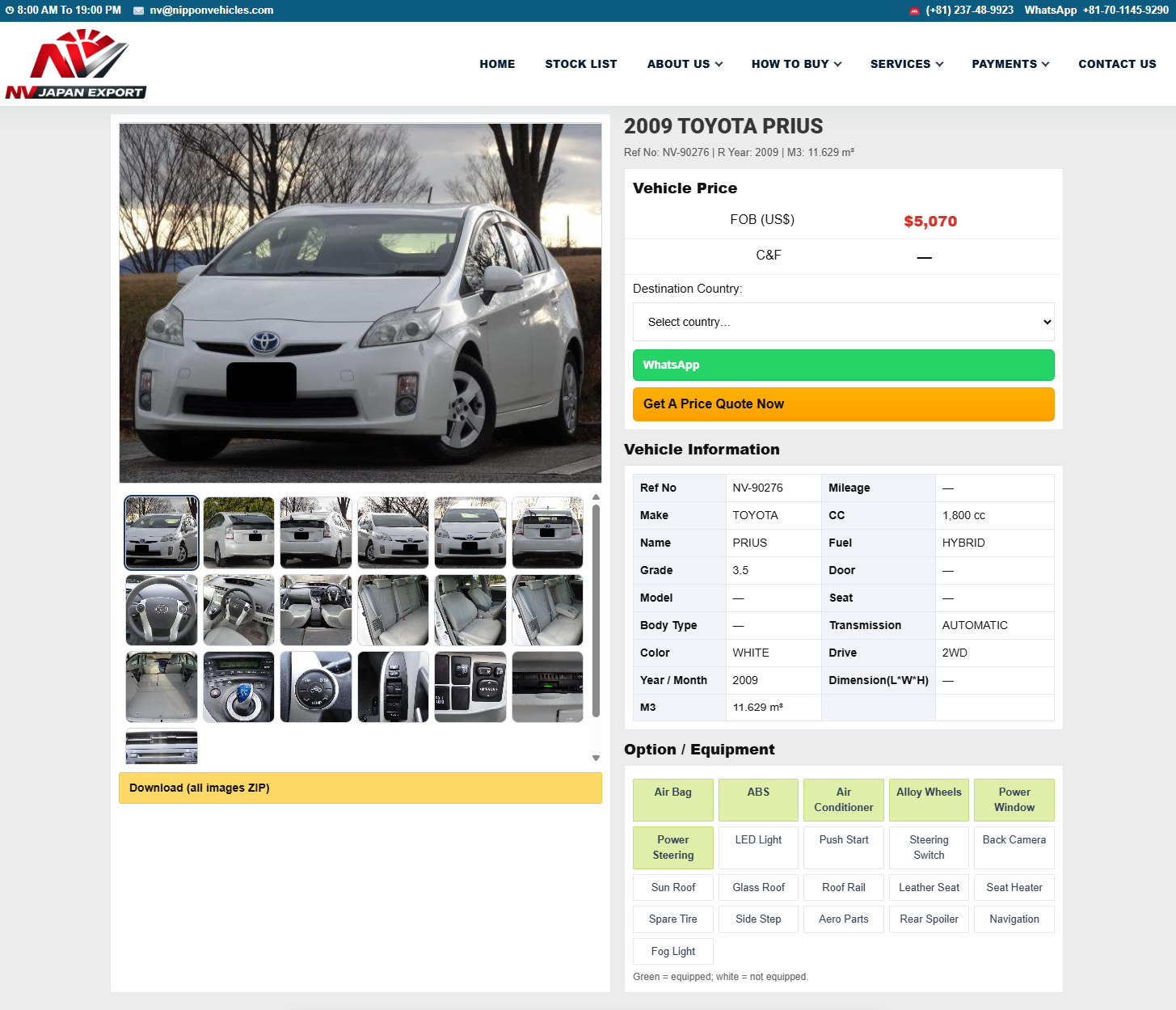Open the Select country destination dropdown
1176x1010 pixels.
point(844,322)
